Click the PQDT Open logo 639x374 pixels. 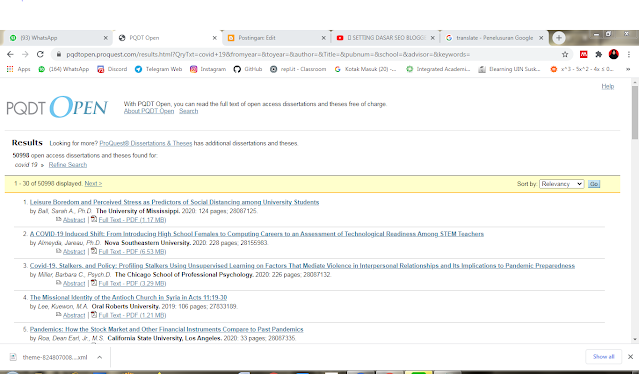[57, 107]
